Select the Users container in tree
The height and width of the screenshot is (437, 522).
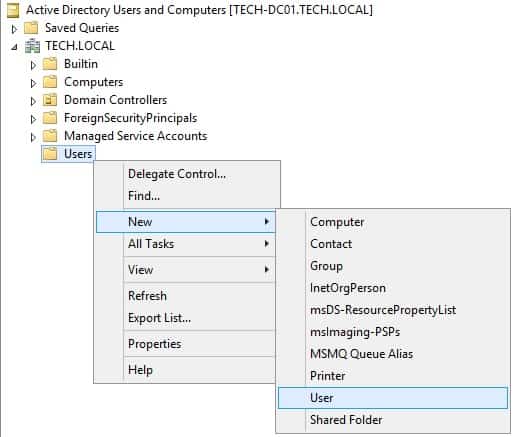coord(78,154)
